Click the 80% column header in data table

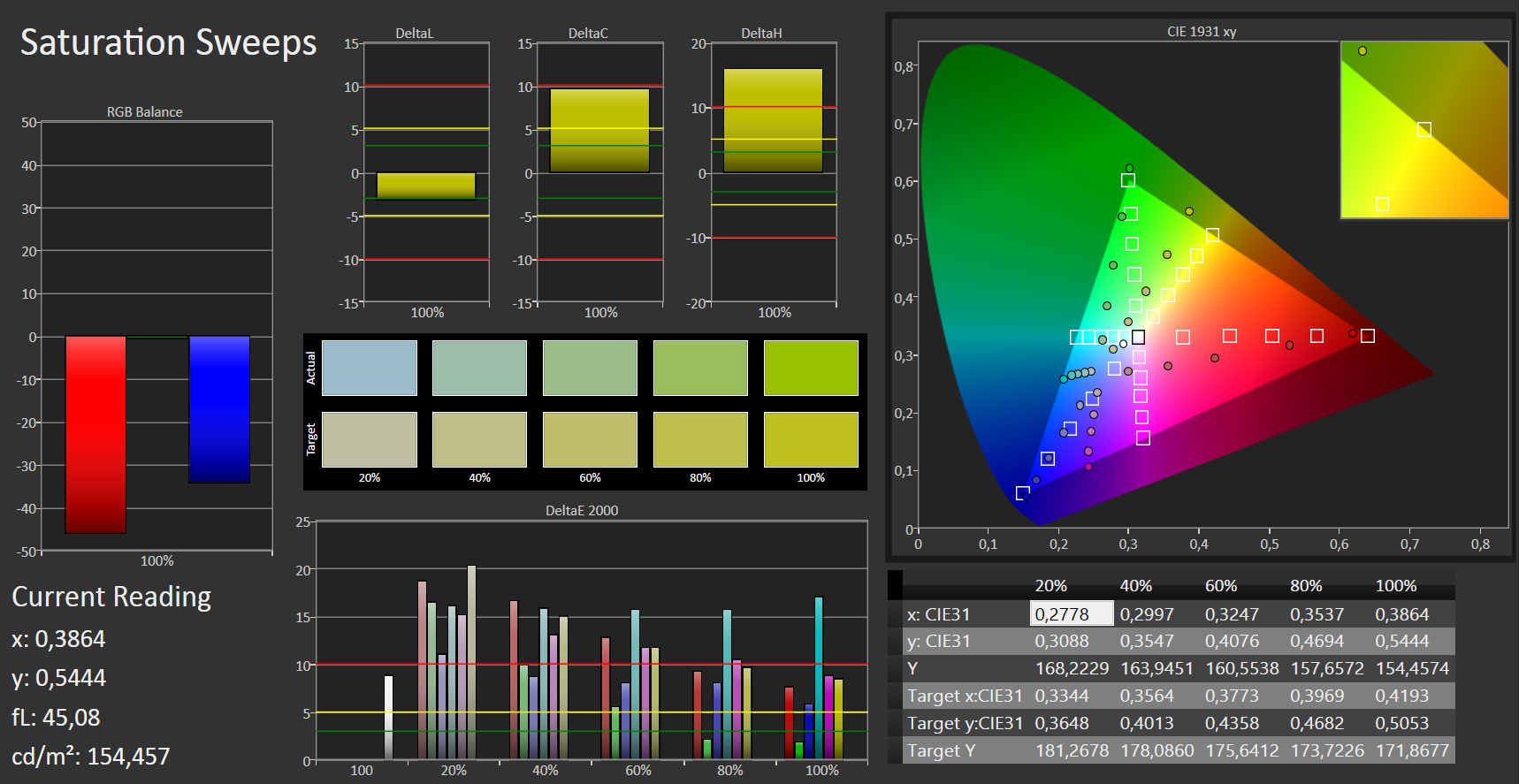(1306, 586)
